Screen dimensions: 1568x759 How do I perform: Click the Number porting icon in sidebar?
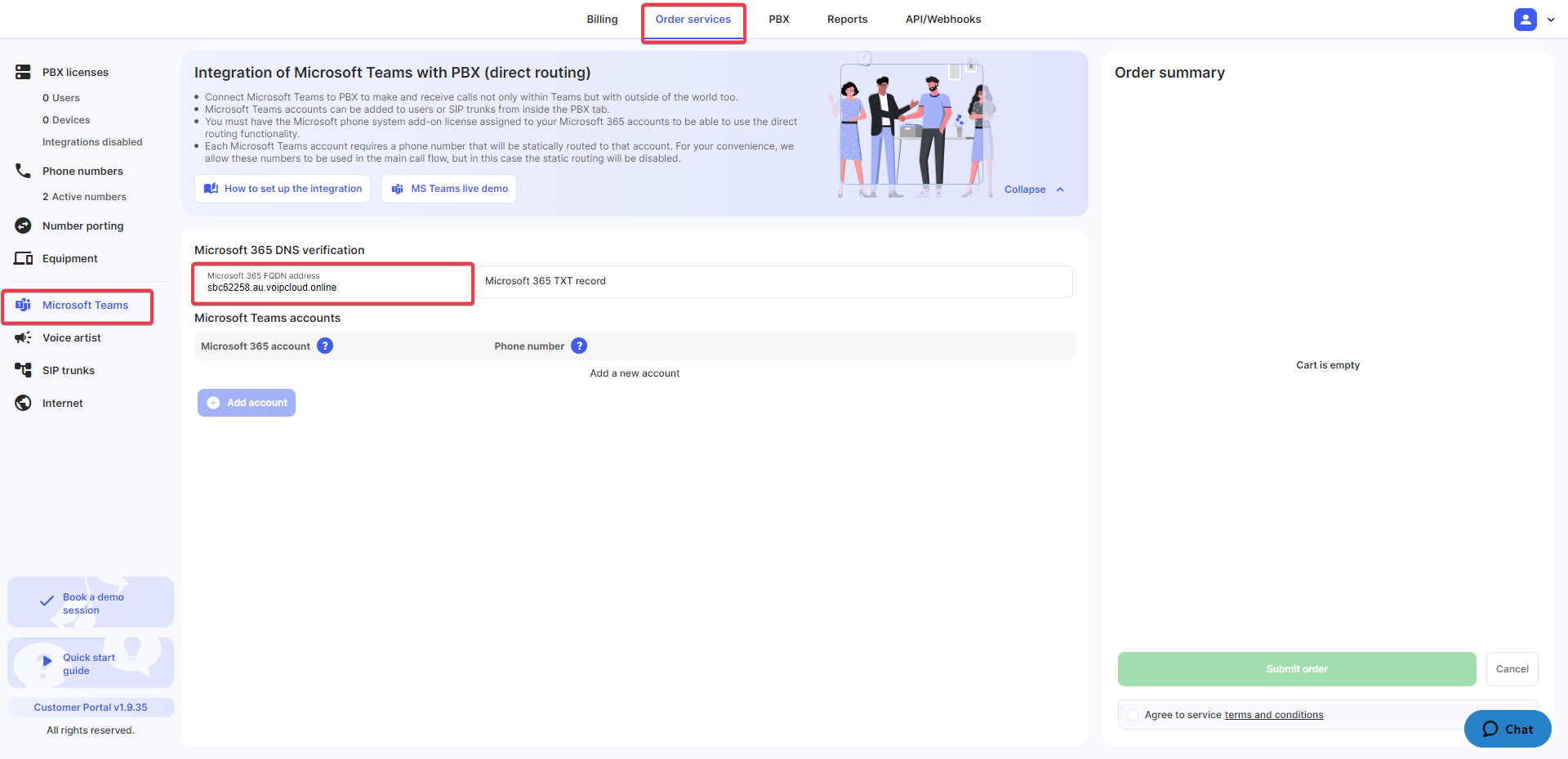23,225
